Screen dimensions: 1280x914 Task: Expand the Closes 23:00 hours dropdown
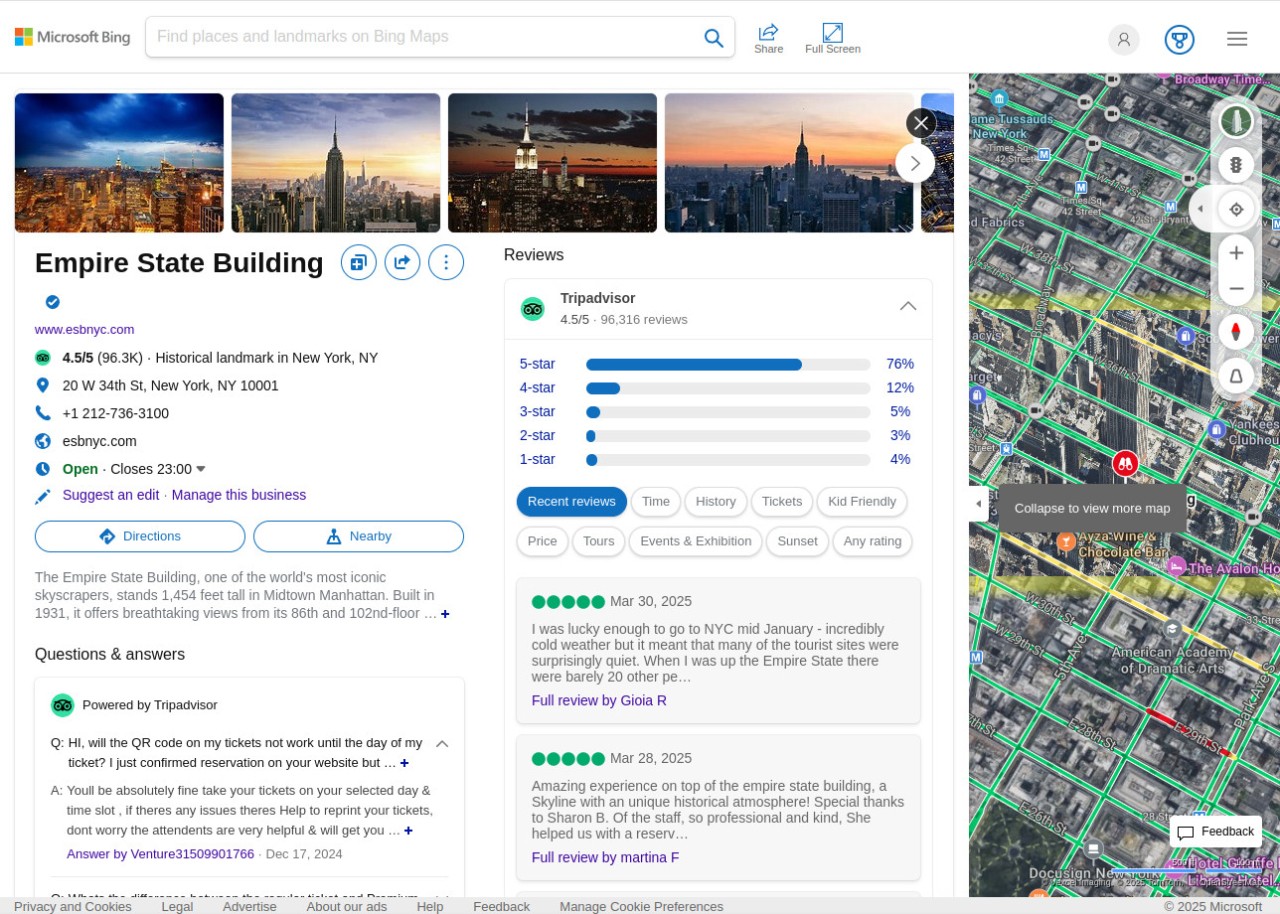pos(199,468)
